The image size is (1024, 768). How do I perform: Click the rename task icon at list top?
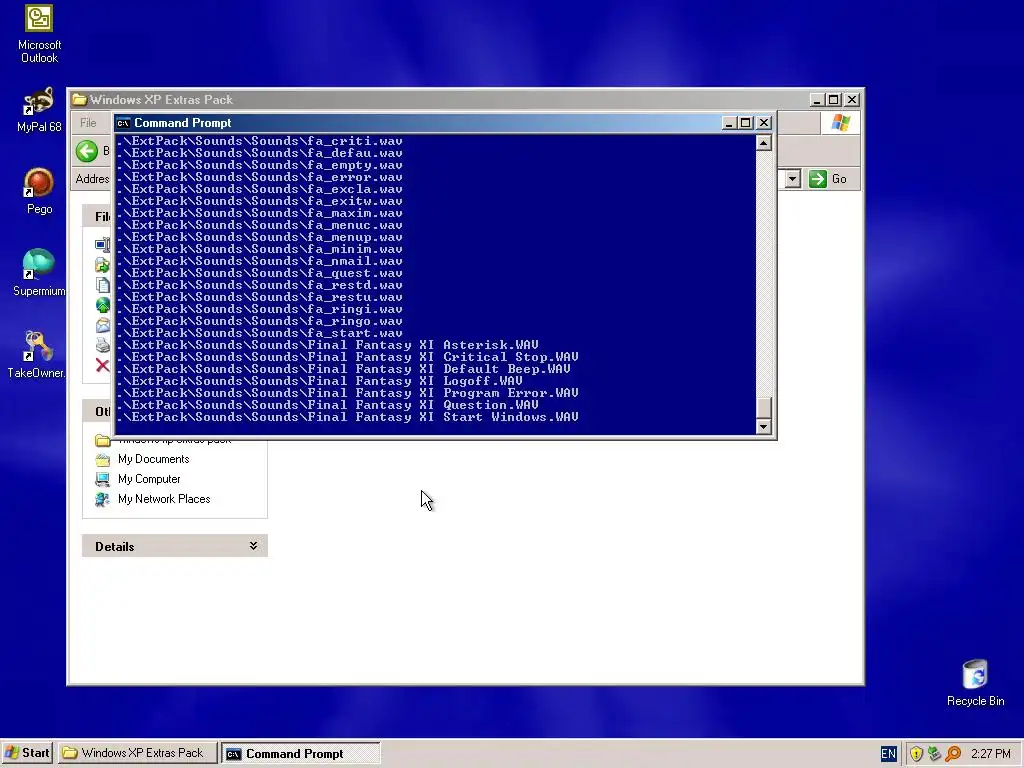point(103,244)
